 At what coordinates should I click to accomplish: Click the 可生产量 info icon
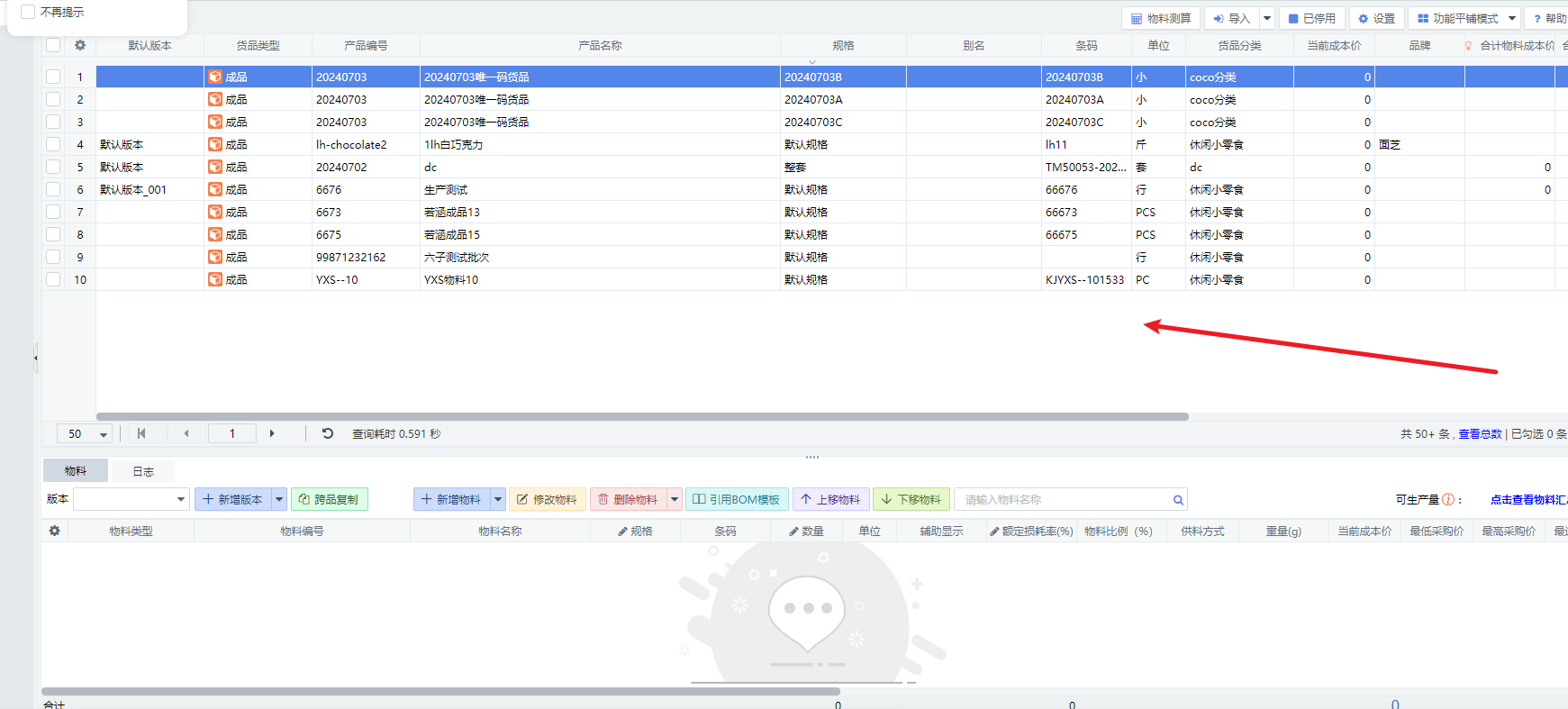tap(1448, 499)
